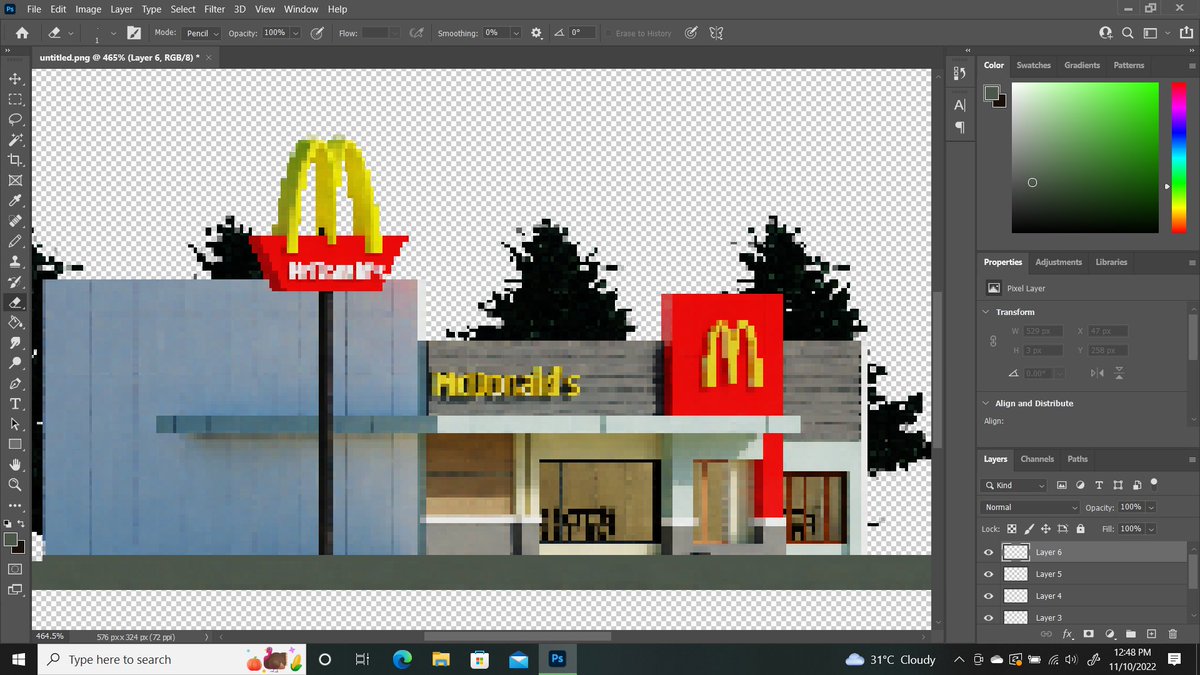Toggle Erase to History checkbox
This screenshot has width=1200, height=675.
pyautogui.click(x=608, y=33)
